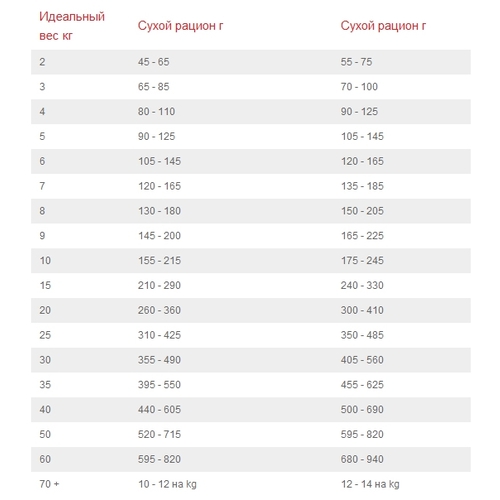The image size is (500, 500).
Task: Select the second 'Сухой рацион г' column header
Action: coord(383,26)
